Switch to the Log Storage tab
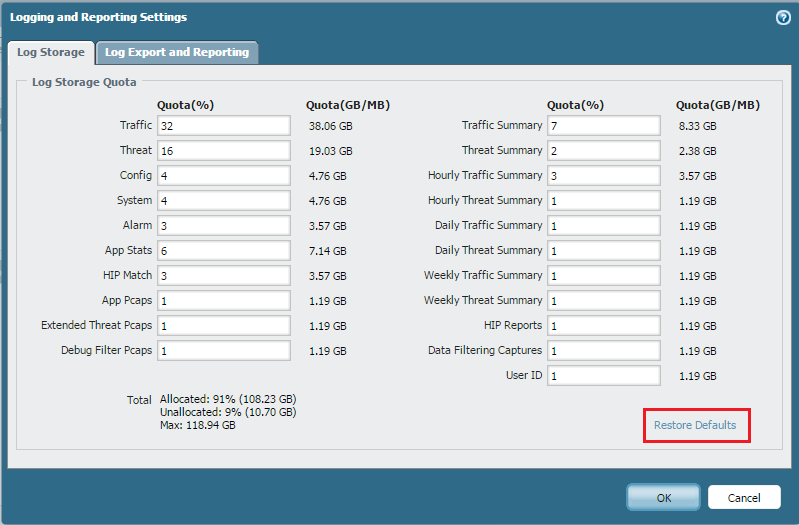Image resolution: width=799 pixels, height=525 pixels. click(51, 52)
